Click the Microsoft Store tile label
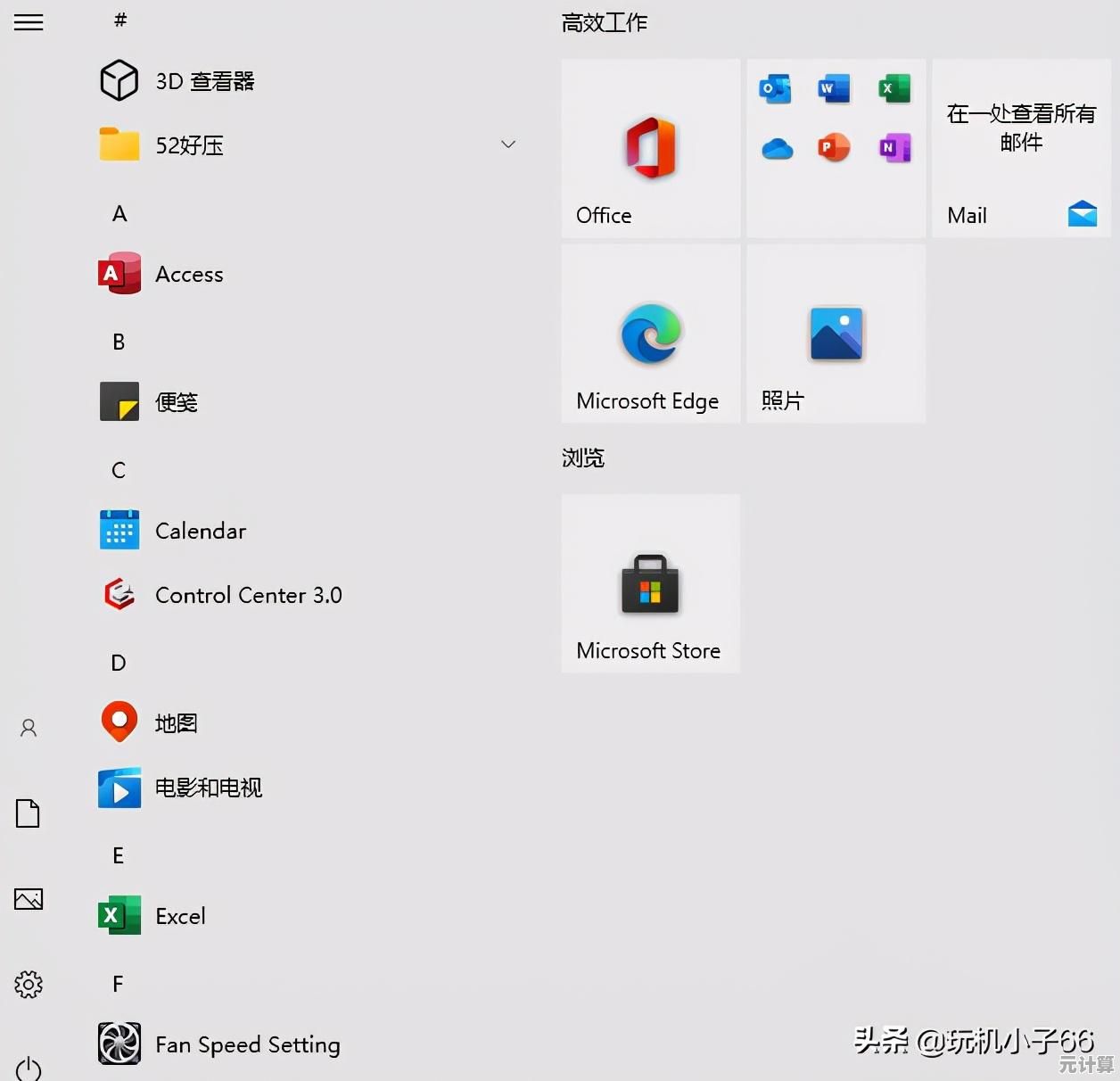Screen dimensions: 1120x1081 [x=648, y=651]
